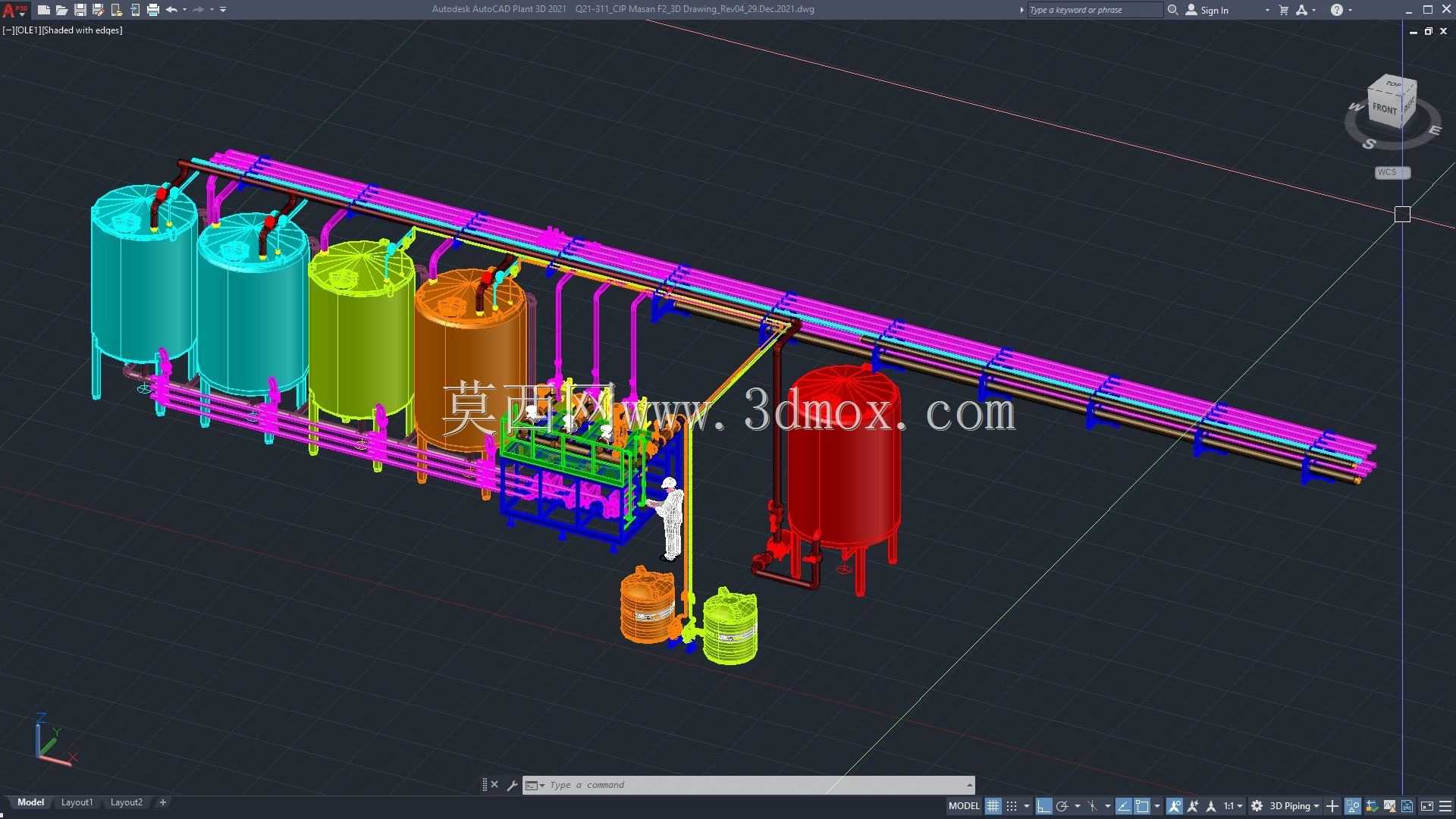1456x819 pixels.
Task: Click the Plot printer icon
Action: [153, 10]
